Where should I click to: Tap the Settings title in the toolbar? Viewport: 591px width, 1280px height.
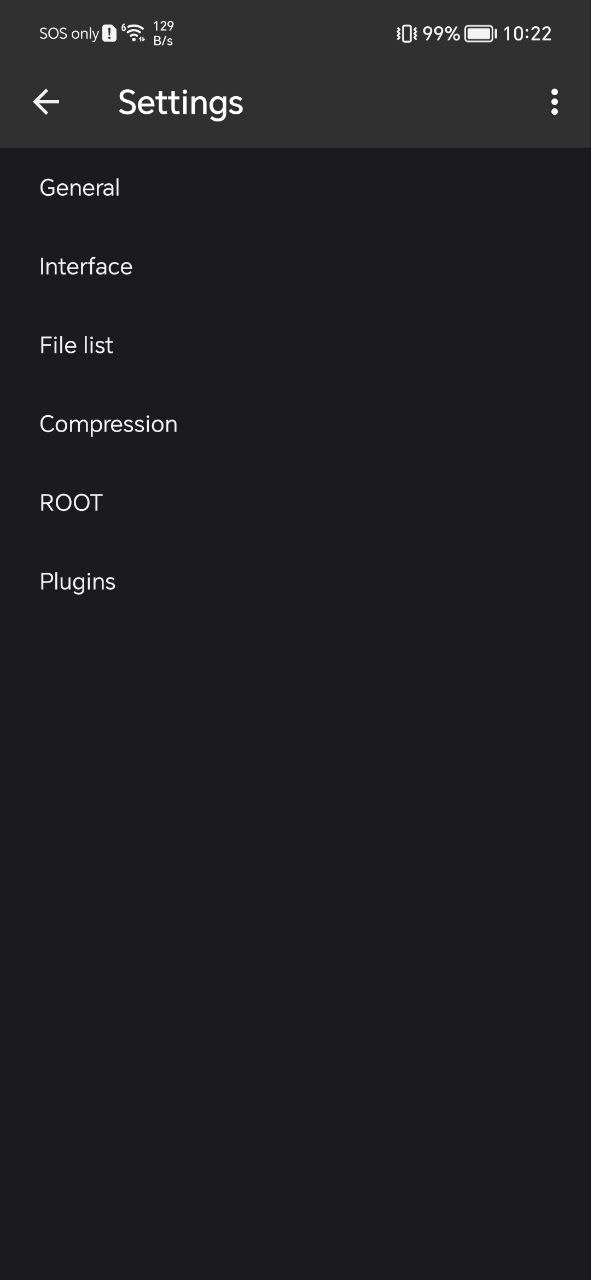181,103
